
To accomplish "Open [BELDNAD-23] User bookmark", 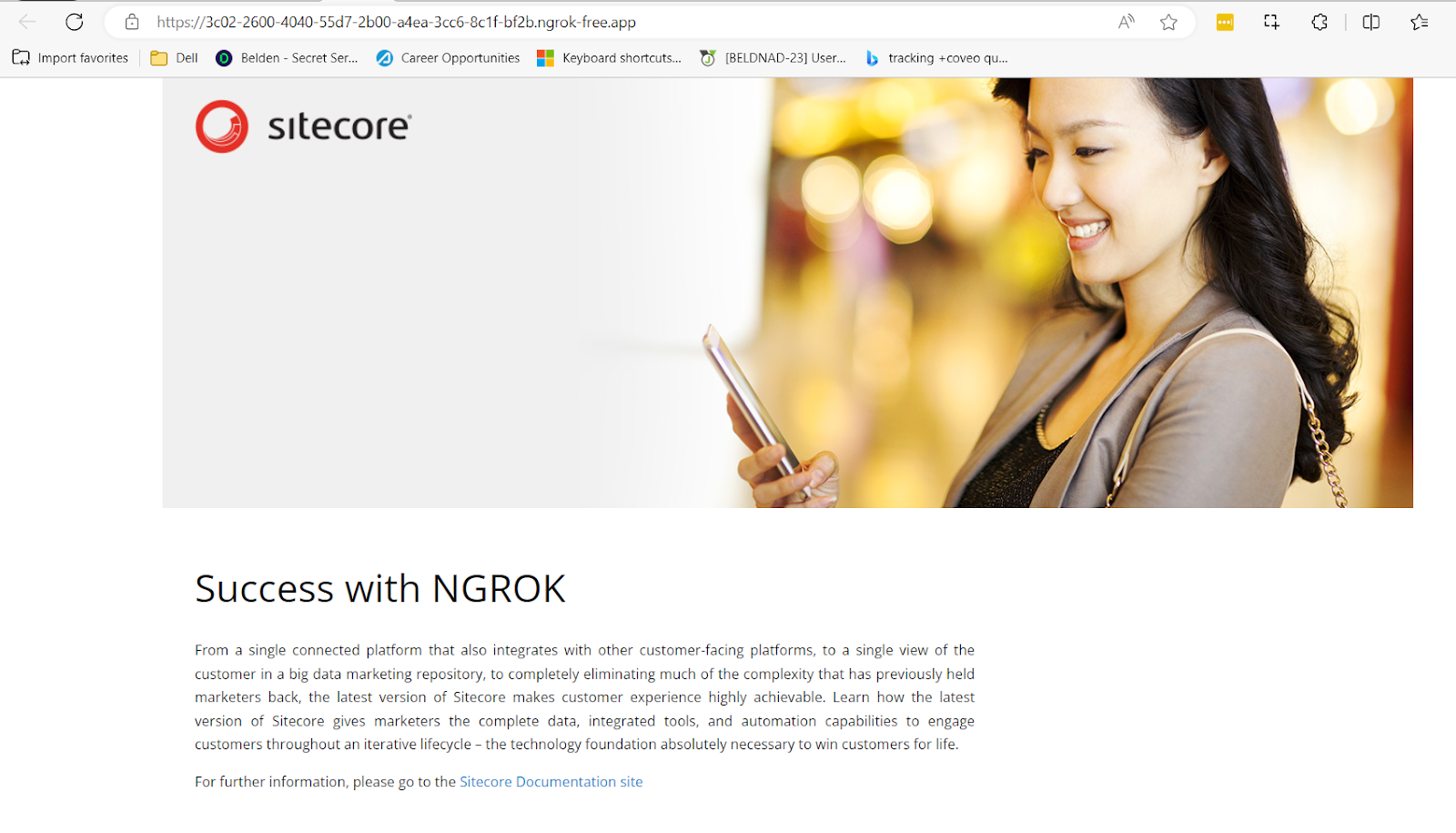I will [x=772, y=57].
